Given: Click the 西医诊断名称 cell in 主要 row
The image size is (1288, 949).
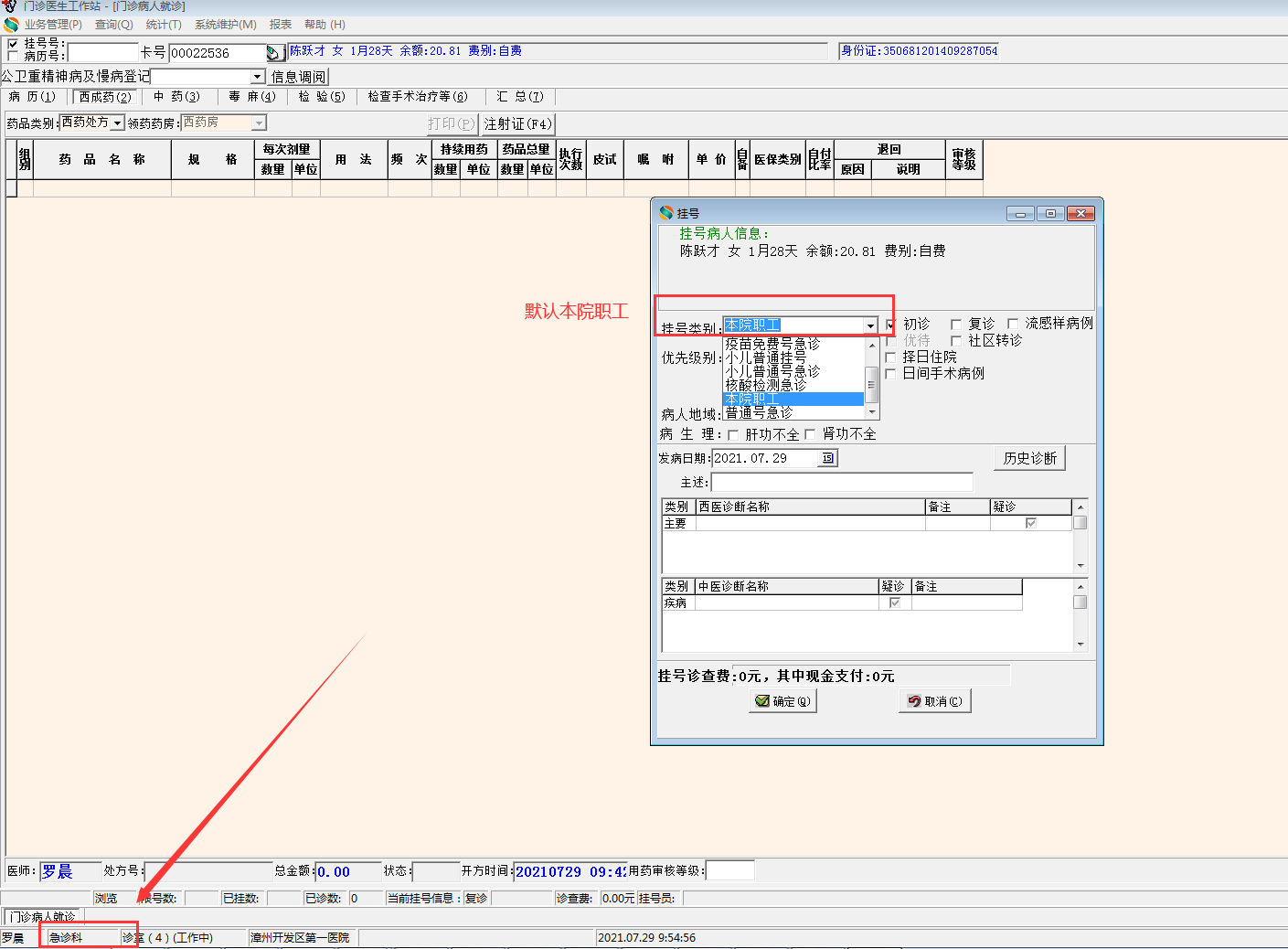Looking at the screenshot, I should pos(811,524).
